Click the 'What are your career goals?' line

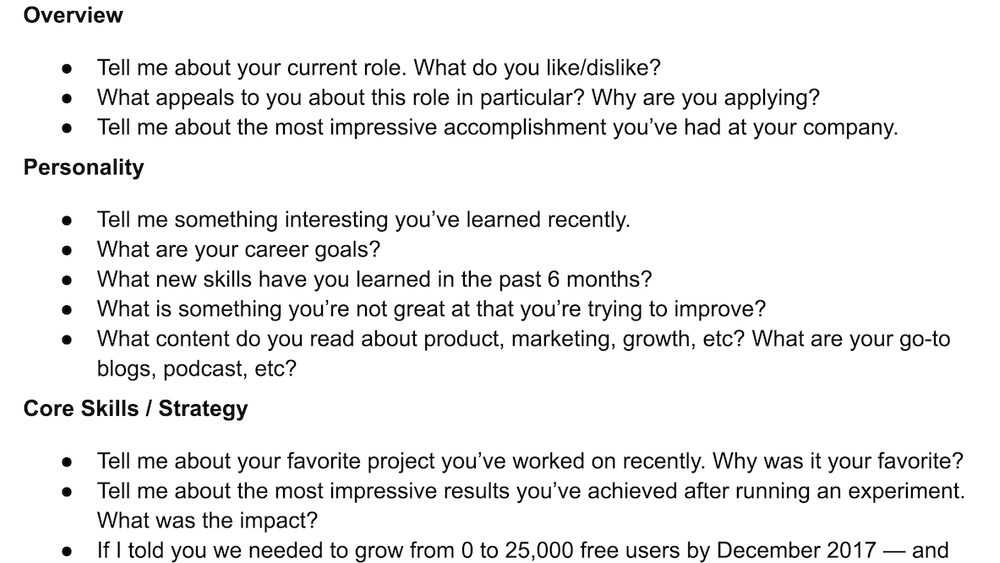coord(239,249)
